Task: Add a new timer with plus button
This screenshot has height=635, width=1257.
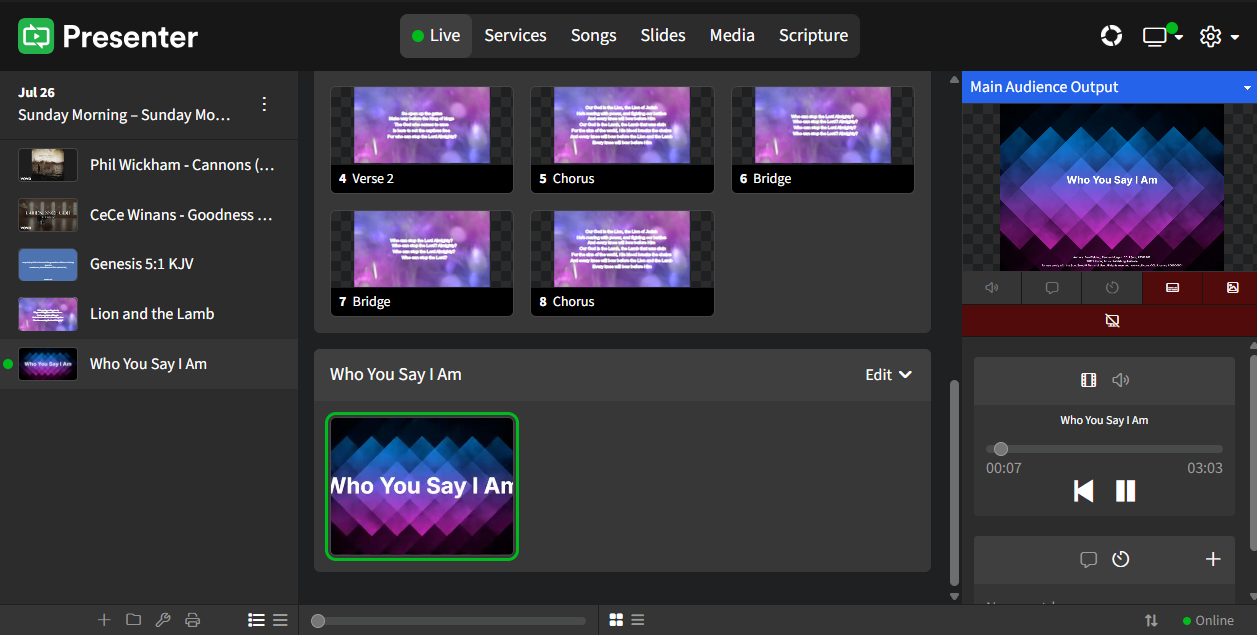Action: (x=1213, y=560)
